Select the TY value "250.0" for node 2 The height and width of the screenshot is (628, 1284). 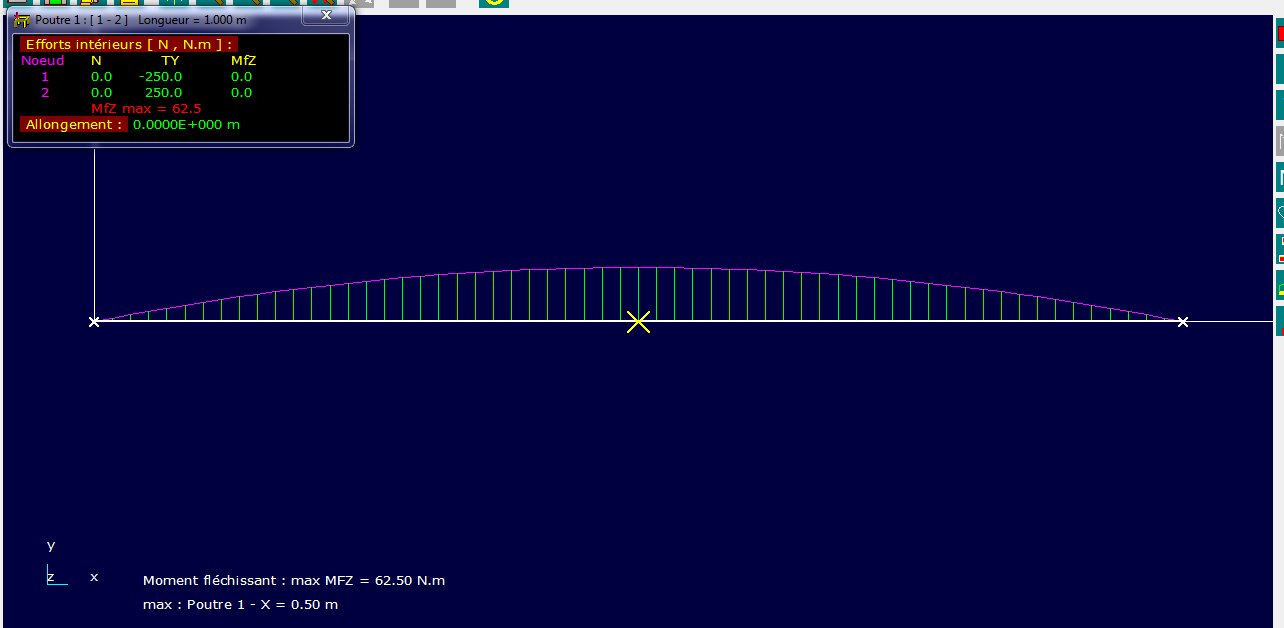(164, 92)
